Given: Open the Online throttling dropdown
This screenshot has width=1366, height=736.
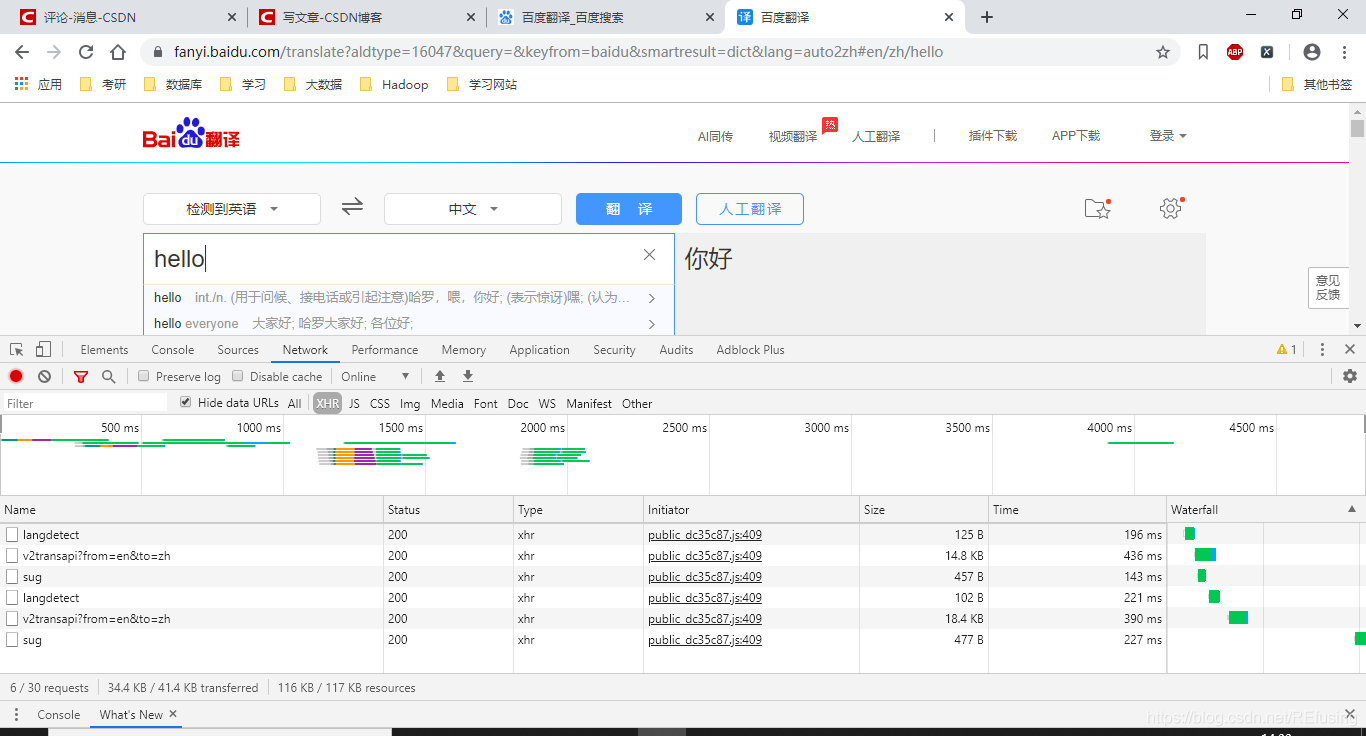Looking at the screenshot, I should pos(376,376).
